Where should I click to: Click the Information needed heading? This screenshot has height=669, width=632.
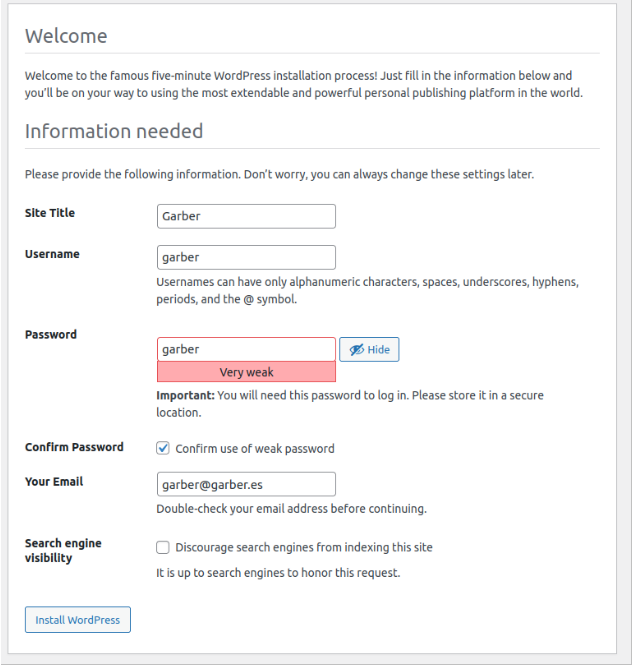(114, 131)
